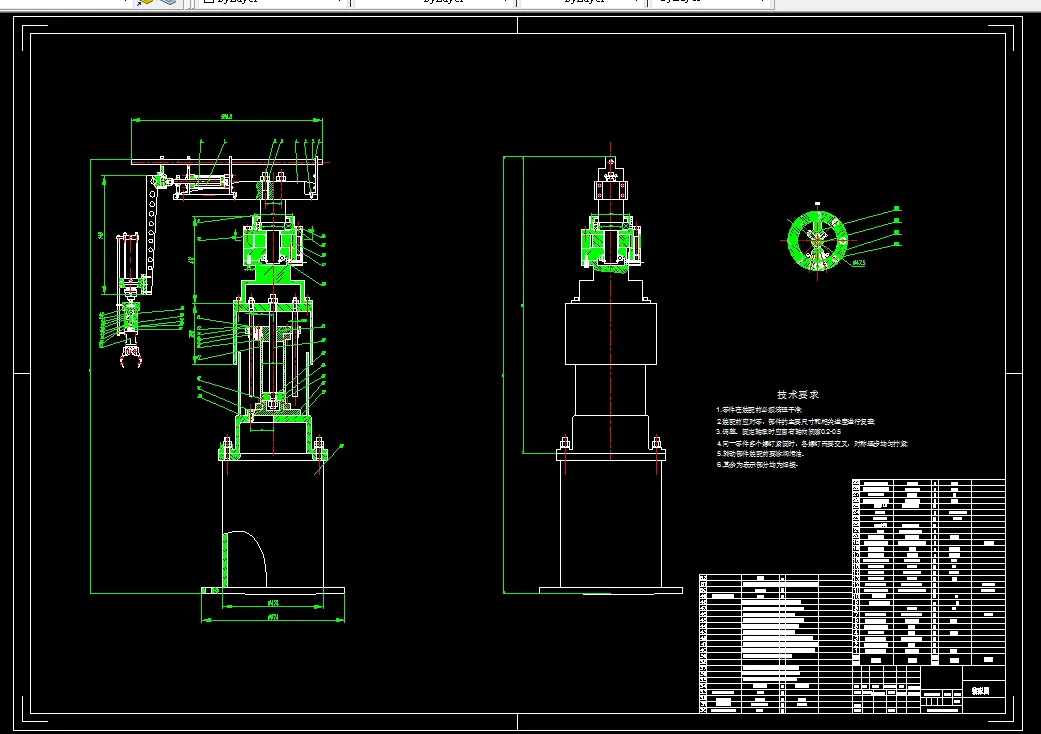
Task: Click the top horizontal dimension above the arm
Action: click(x=227, y=118)
